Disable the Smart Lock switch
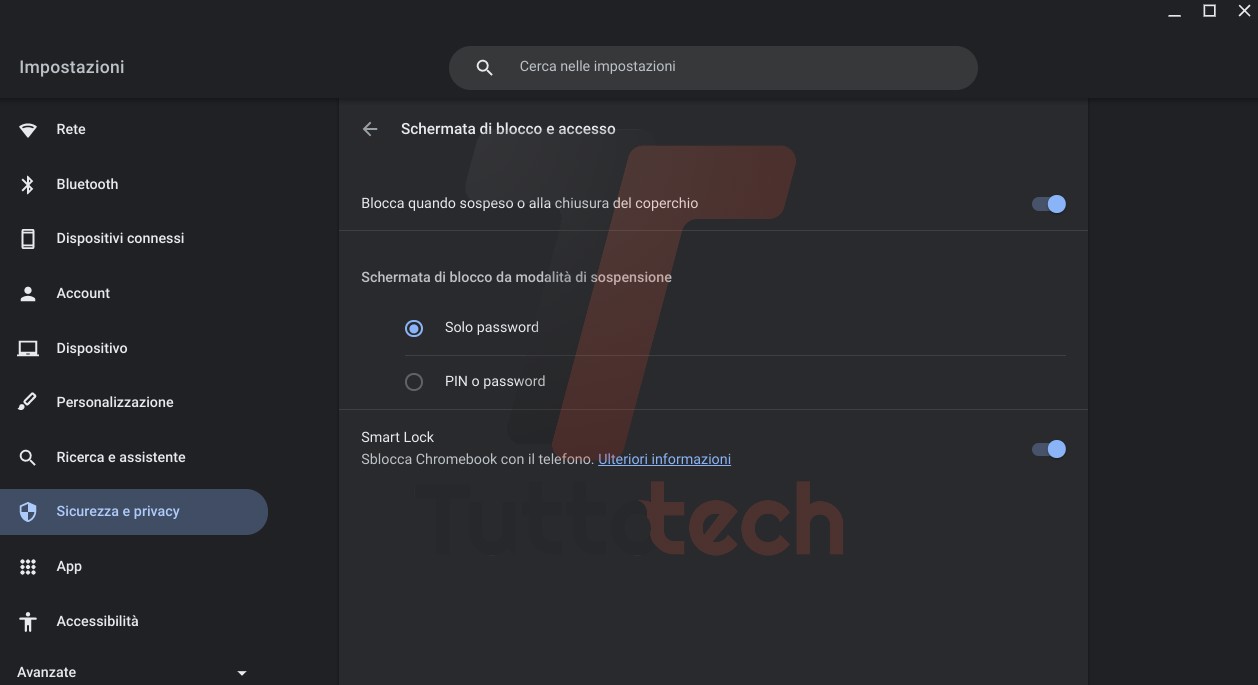The width and height of the screenshot is (1258, 685). point(1048,449)
